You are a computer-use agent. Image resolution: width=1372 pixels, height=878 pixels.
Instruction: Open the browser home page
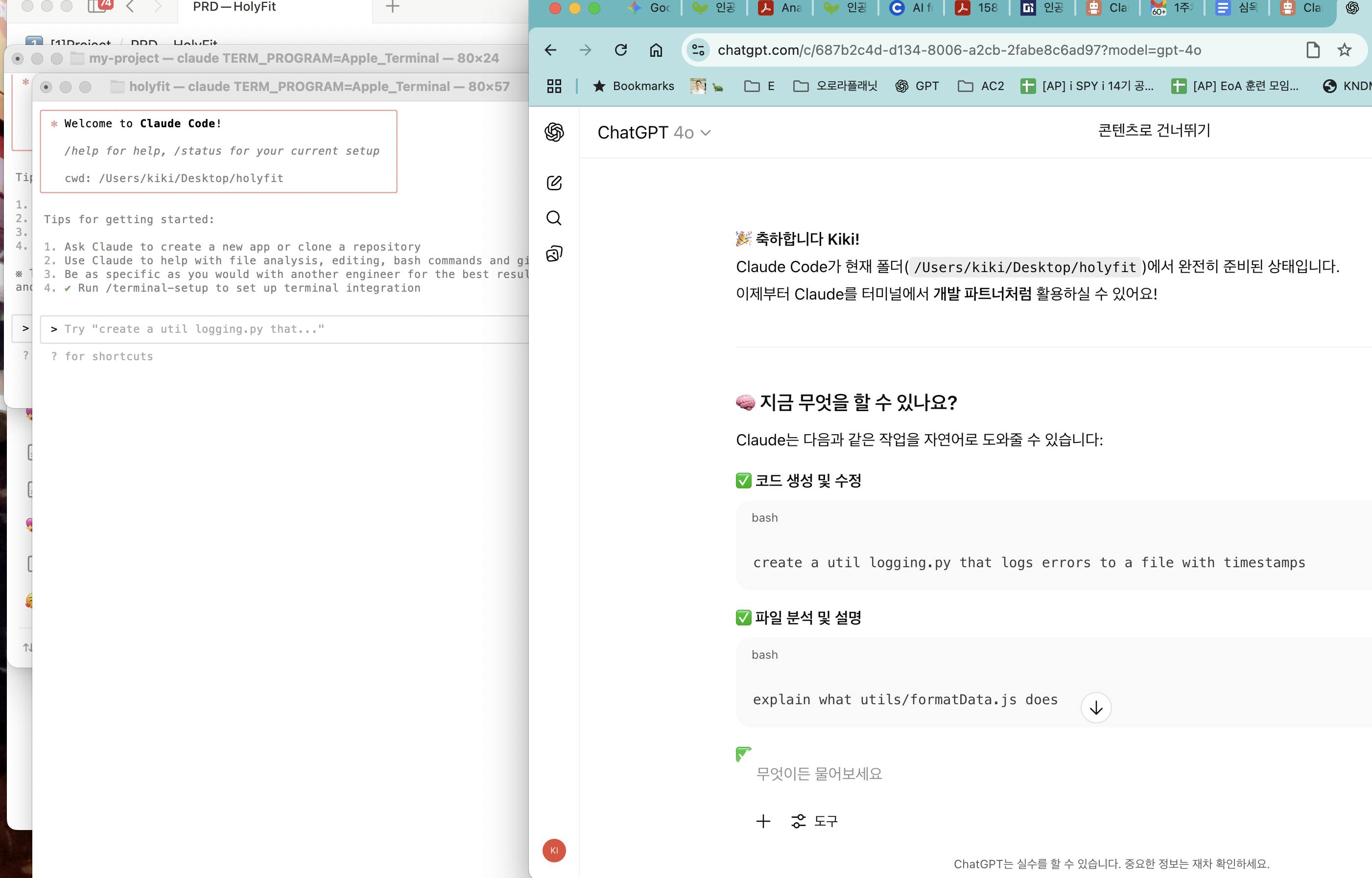pos(656,50)
